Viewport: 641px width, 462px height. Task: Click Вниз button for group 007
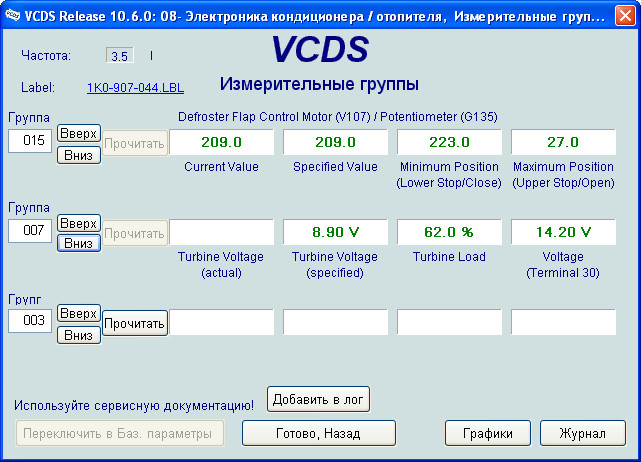[78, 243]
